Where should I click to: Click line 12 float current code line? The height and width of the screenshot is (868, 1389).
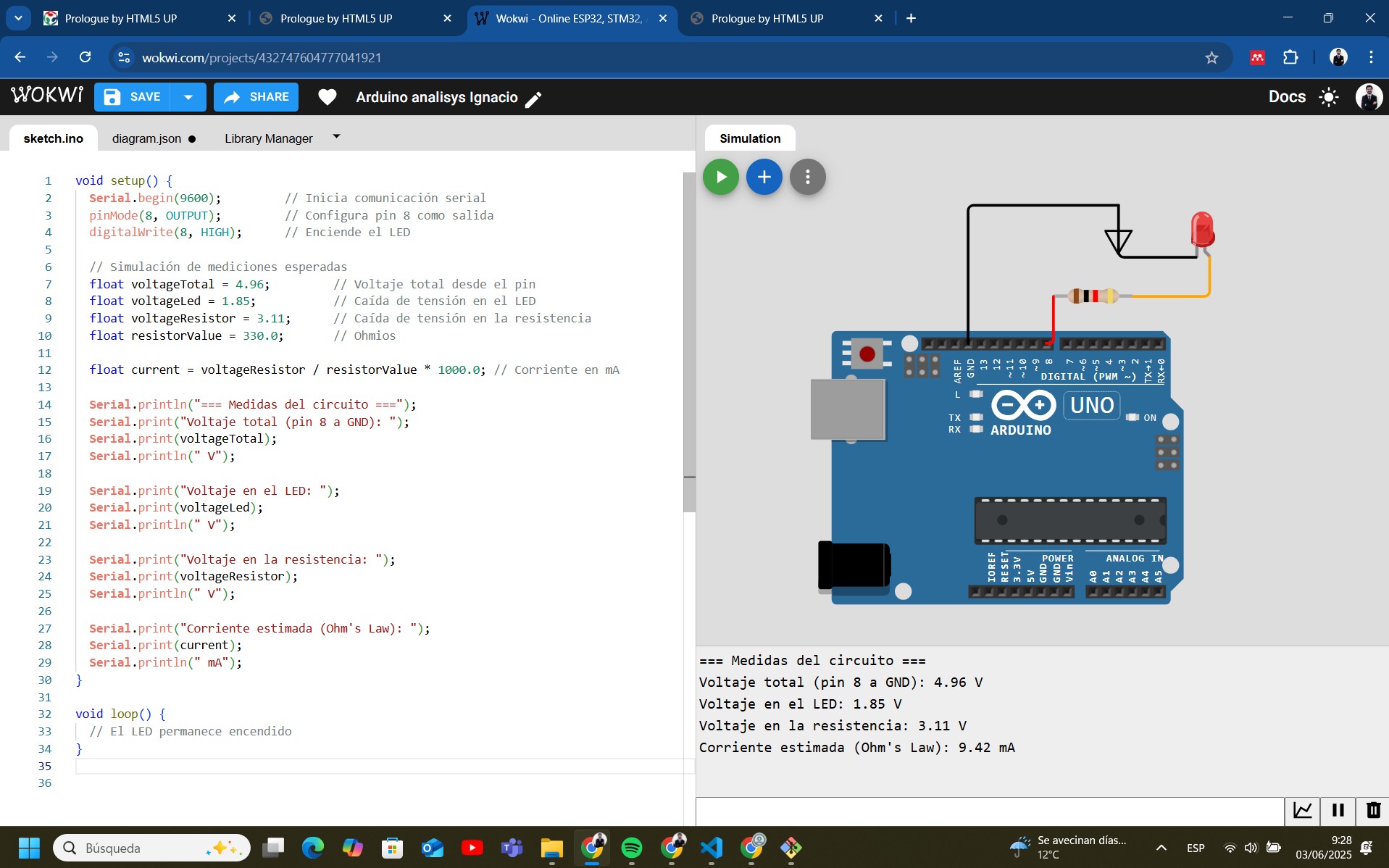pyautogui.click(x=354, y=370)
